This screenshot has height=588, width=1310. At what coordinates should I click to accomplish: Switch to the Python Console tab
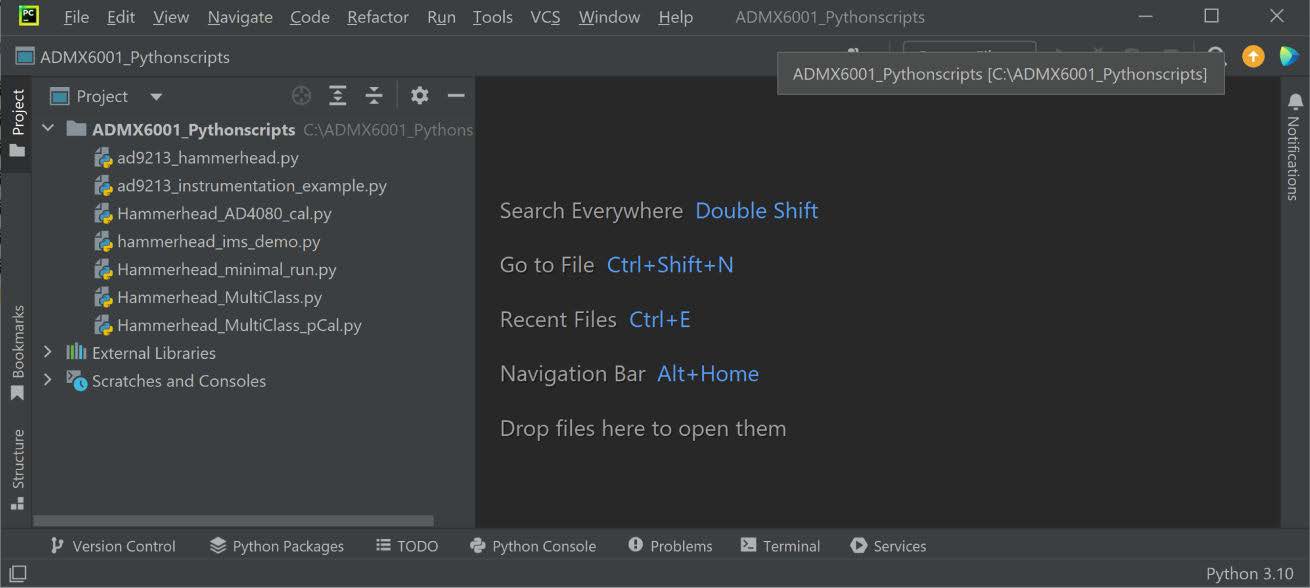click(x=532, y=546)
